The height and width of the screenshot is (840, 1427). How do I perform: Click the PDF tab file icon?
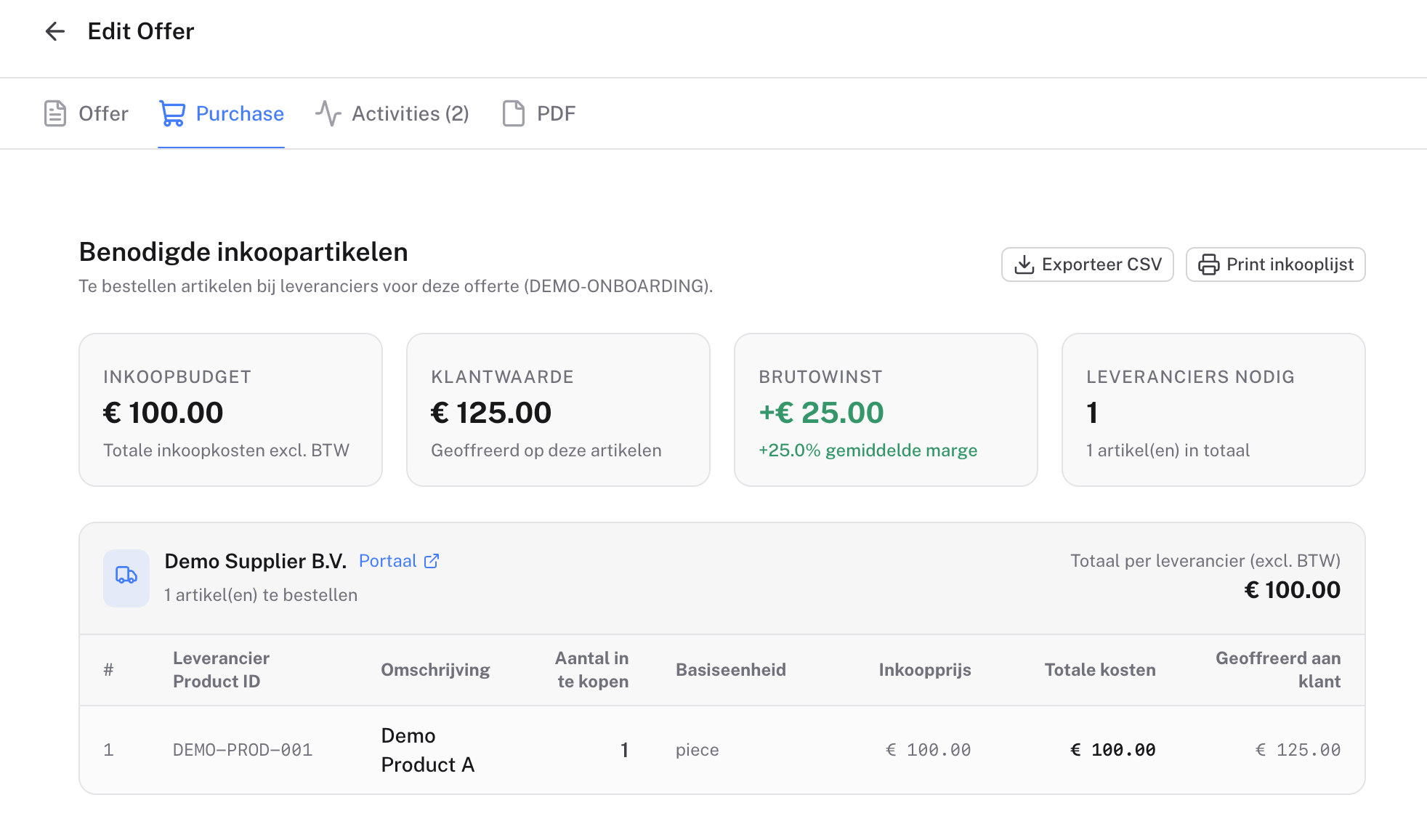(514, 113)
